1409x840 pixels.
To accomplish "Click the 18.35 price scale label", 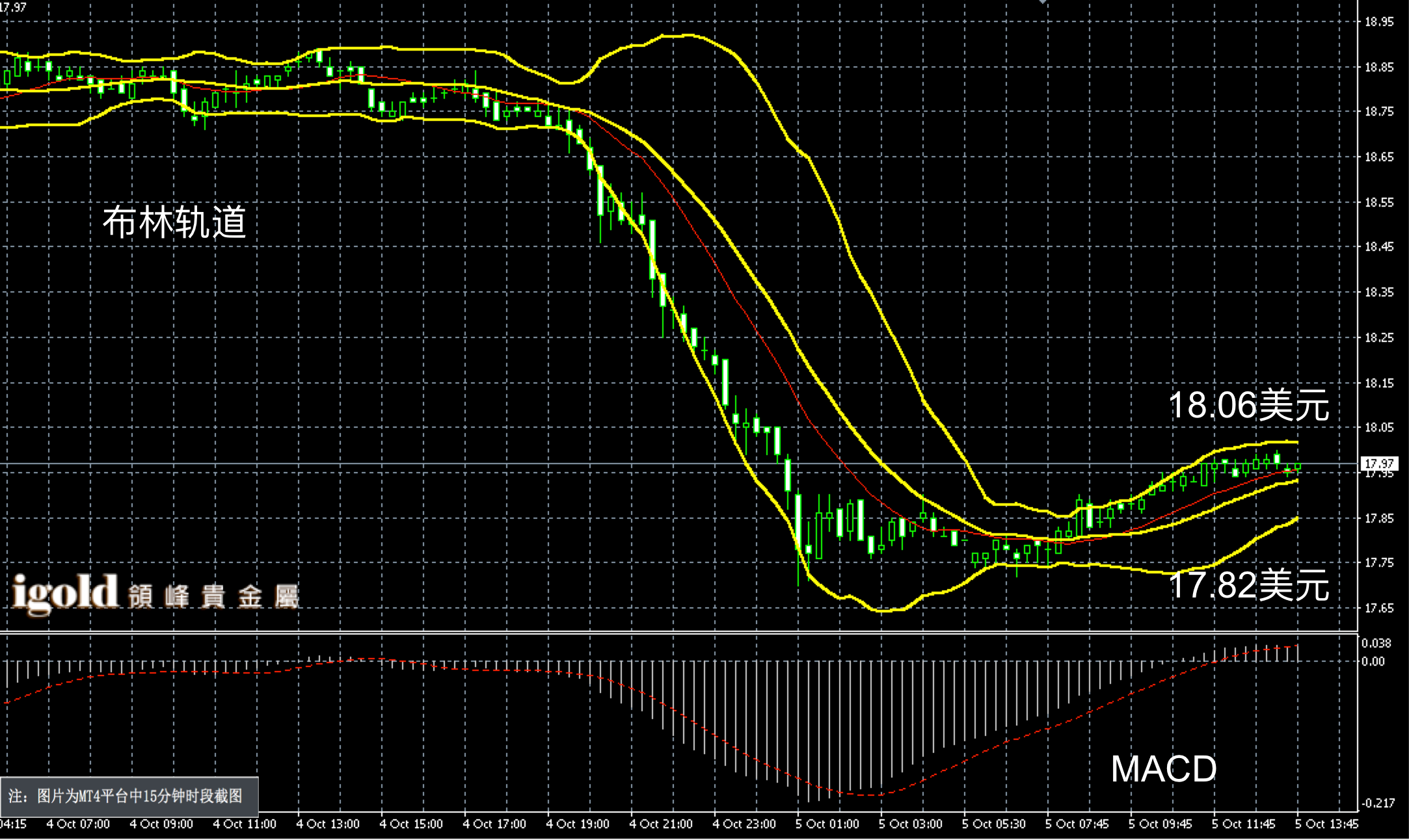I will click(x=1379, y=293).
